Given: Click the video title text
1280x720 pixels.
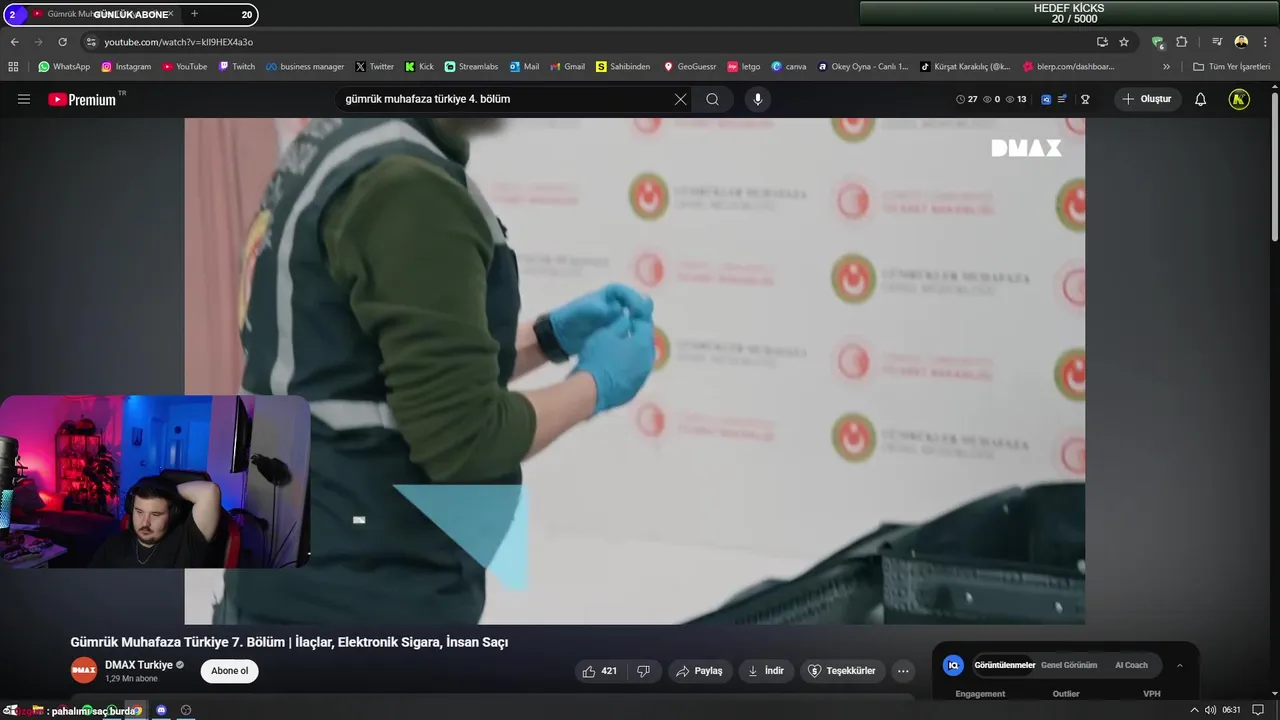Looking at the screenshot, I should [x=289, y=642].
